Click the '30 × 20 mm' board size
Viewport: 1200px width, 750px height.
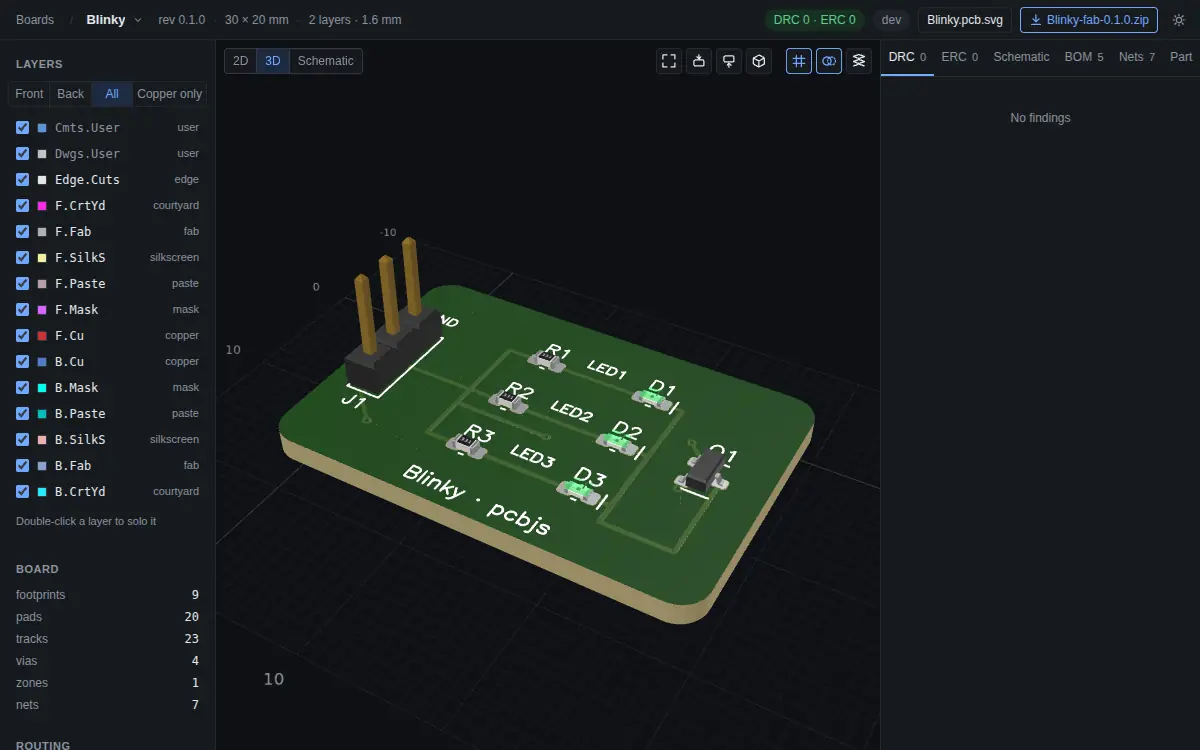click(x=257, y=20)
